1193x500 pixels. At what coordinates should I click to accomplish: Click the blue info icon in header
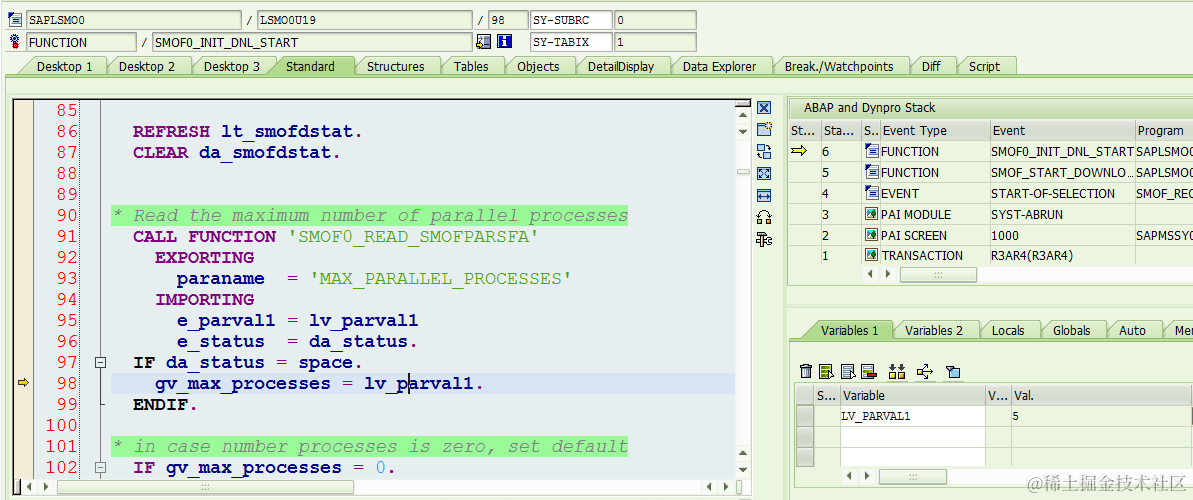504,42
